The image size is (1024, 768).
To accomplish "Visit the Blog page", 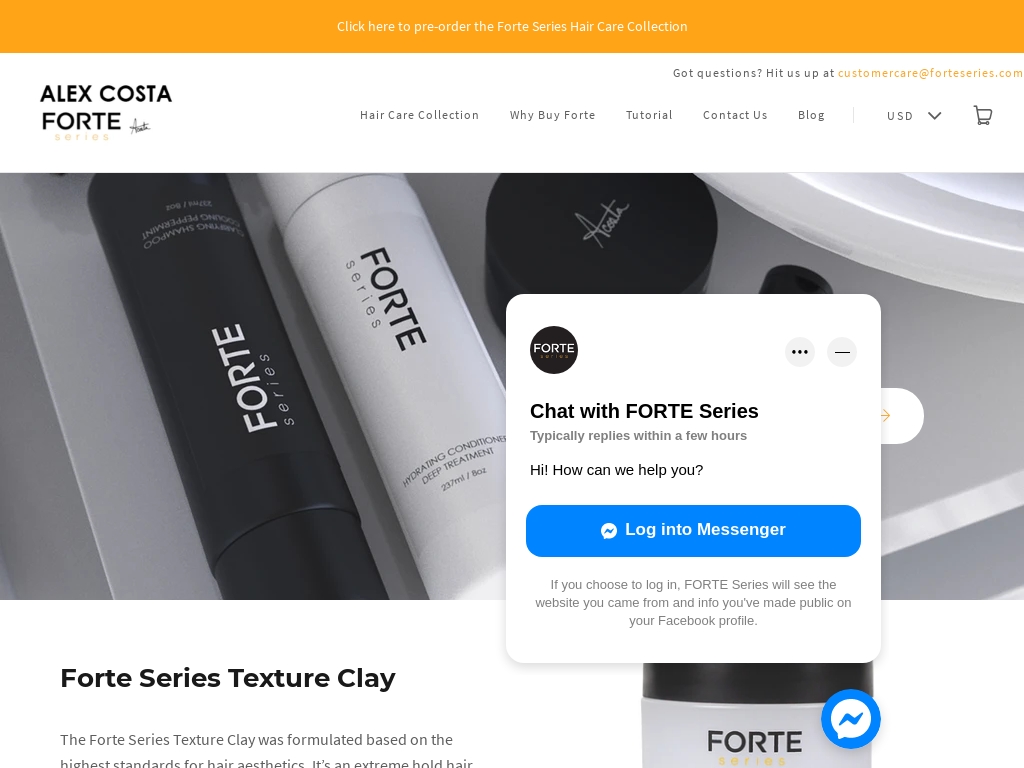I will pyautogui.click(x=811, y=115).
